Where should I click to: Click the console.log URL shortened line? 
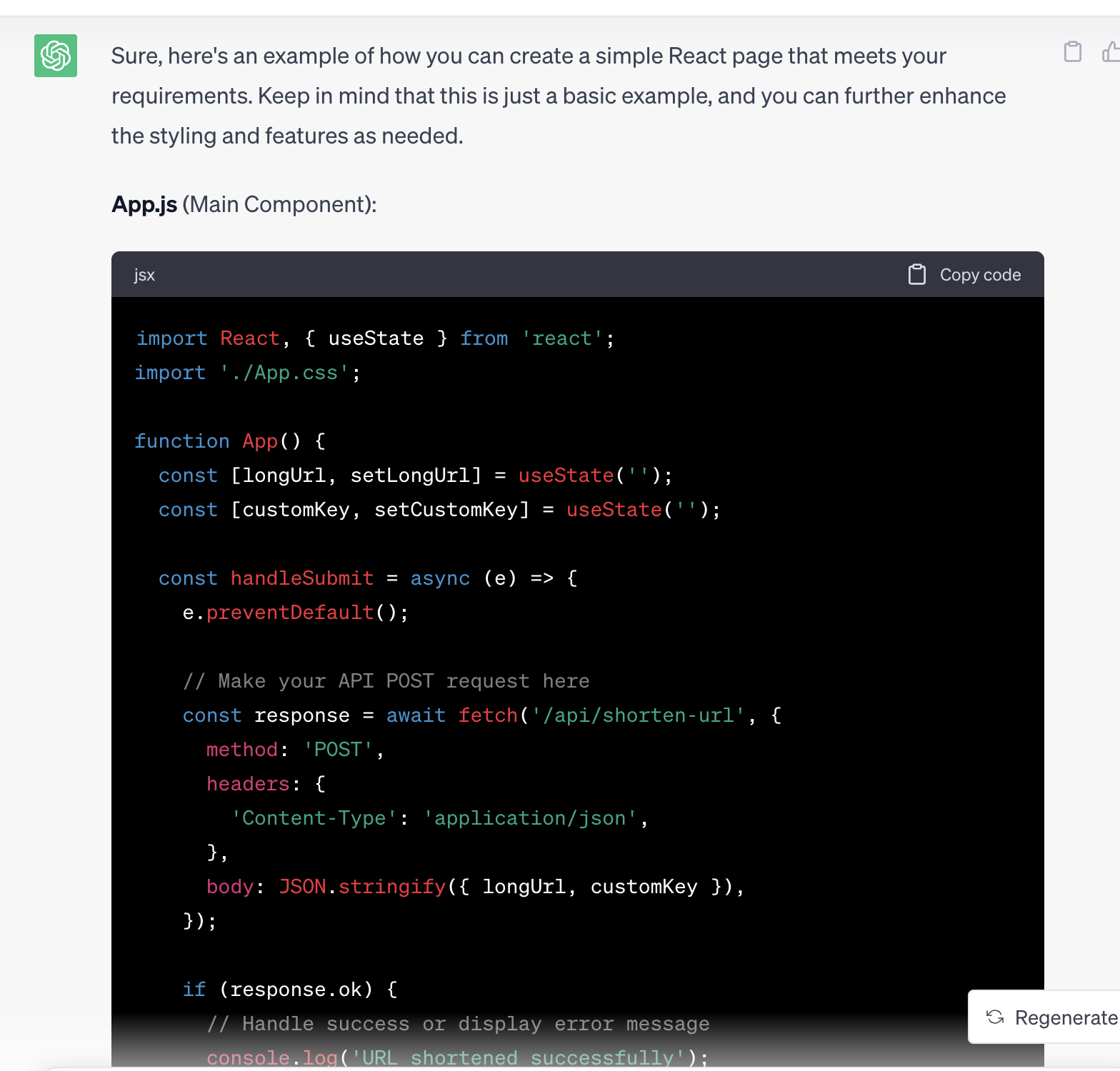click(x=457, y=1057)
